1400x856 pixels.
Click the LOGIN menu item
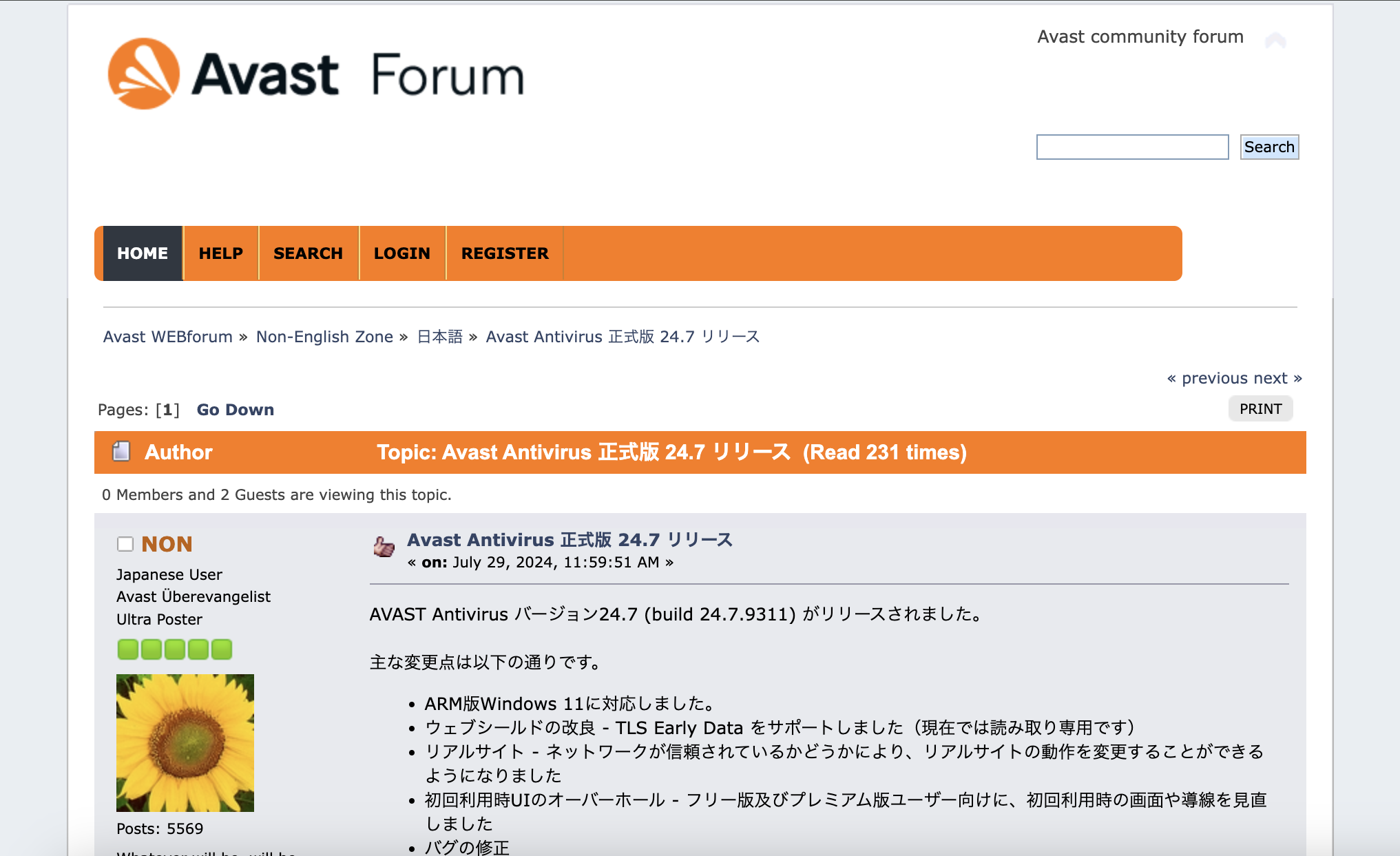[x=402, y=253]
